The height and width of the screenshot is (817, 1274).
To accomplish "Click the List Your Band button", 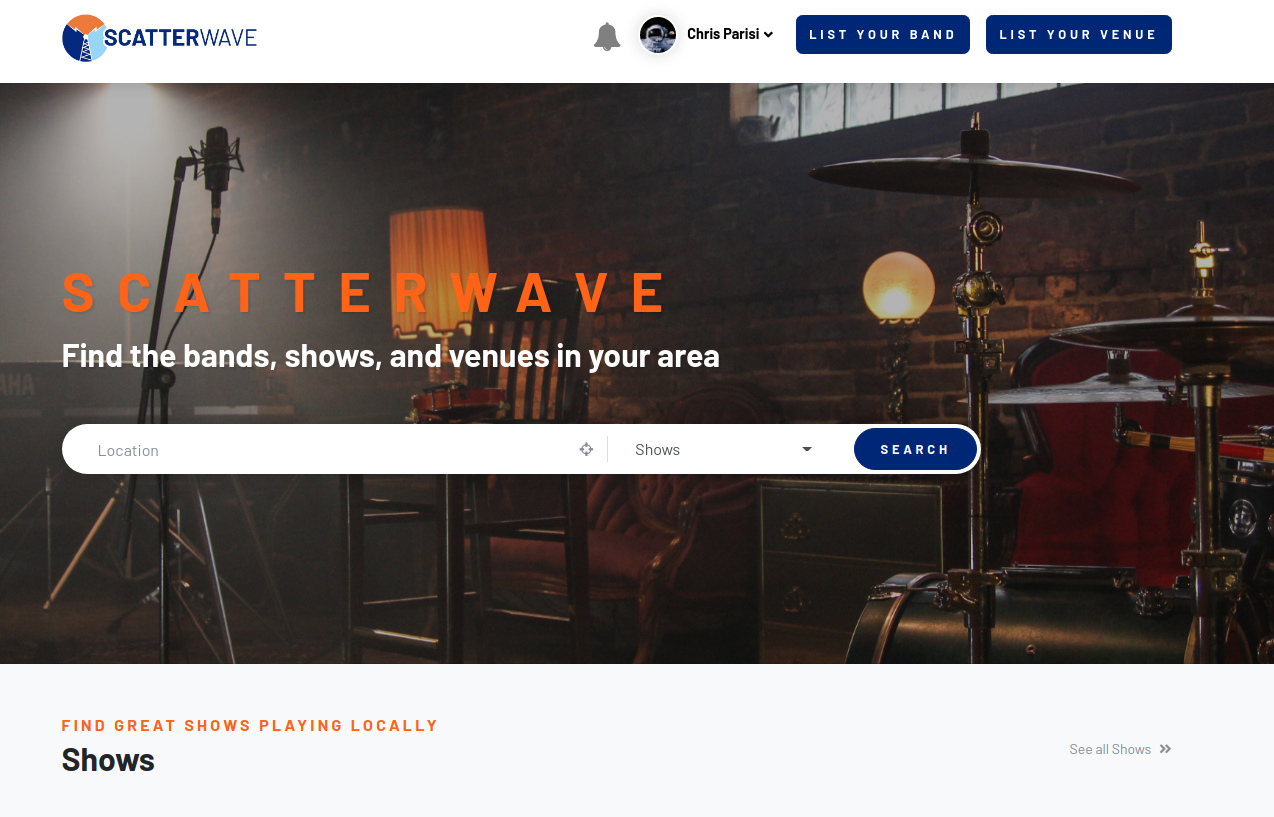I will click(883, 35).
